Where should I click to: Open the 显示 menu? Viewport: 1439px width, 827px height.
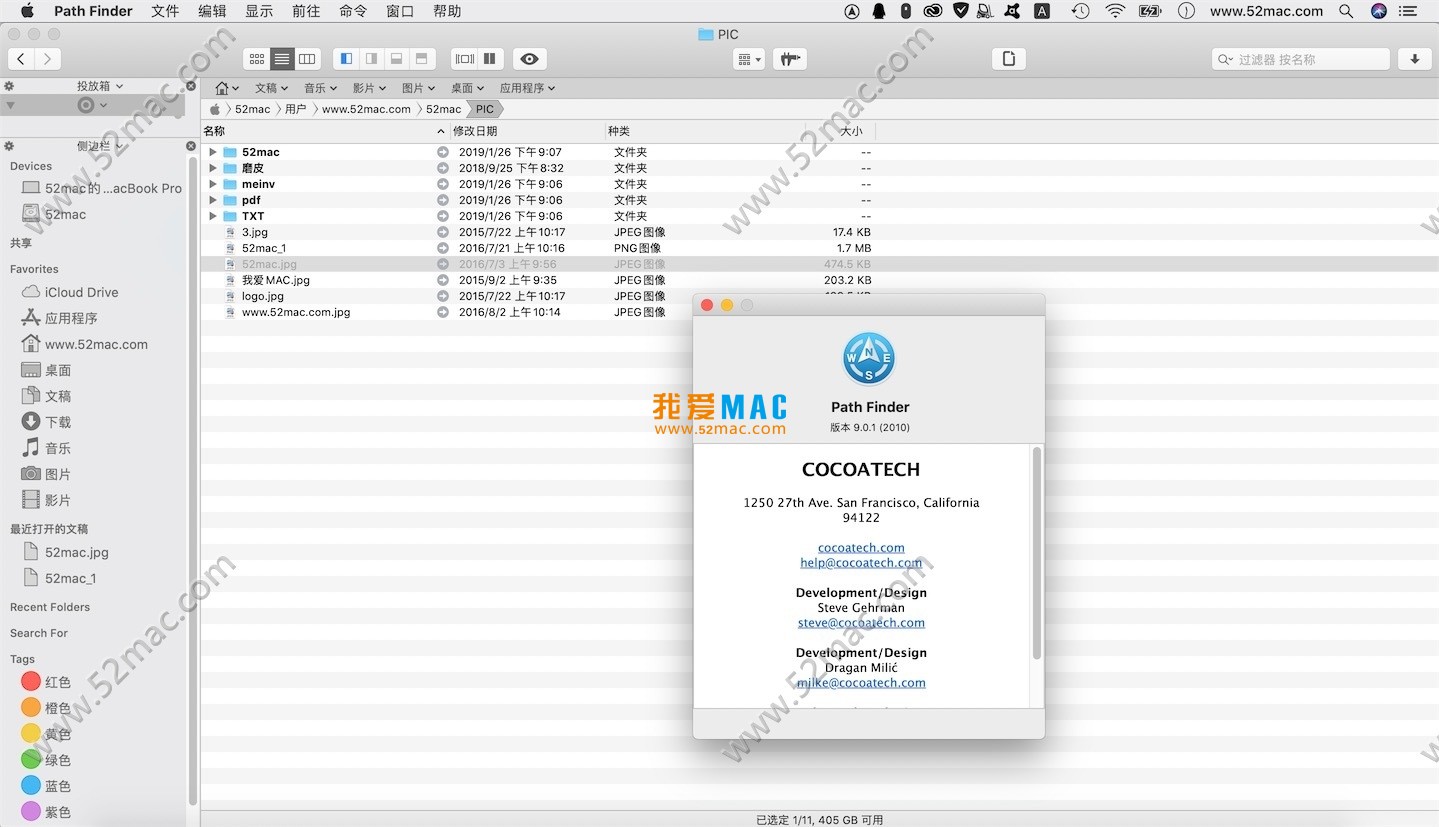pos(259,11)
